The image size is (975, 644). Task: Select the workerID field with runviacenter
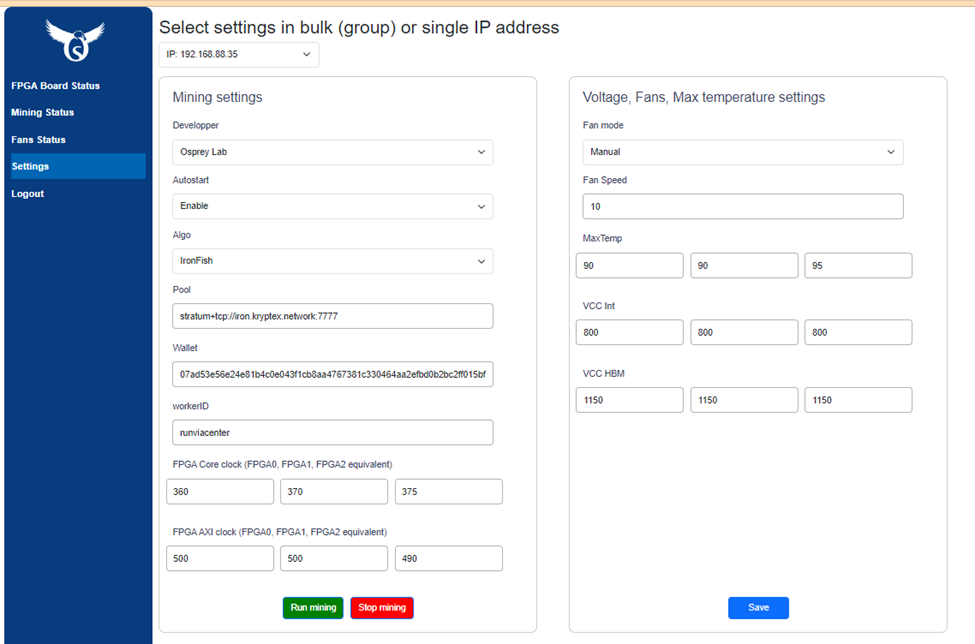click(333, 433)
